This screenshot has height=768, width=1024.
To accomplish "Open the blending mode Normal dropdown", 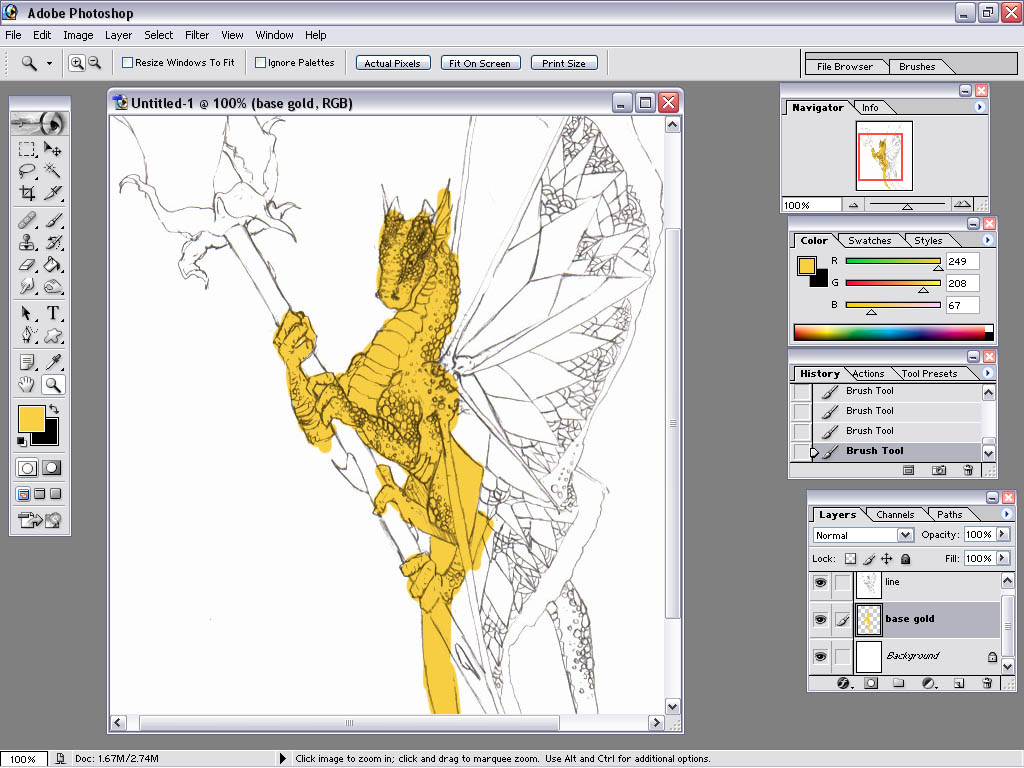I will (x=905, y=535).
